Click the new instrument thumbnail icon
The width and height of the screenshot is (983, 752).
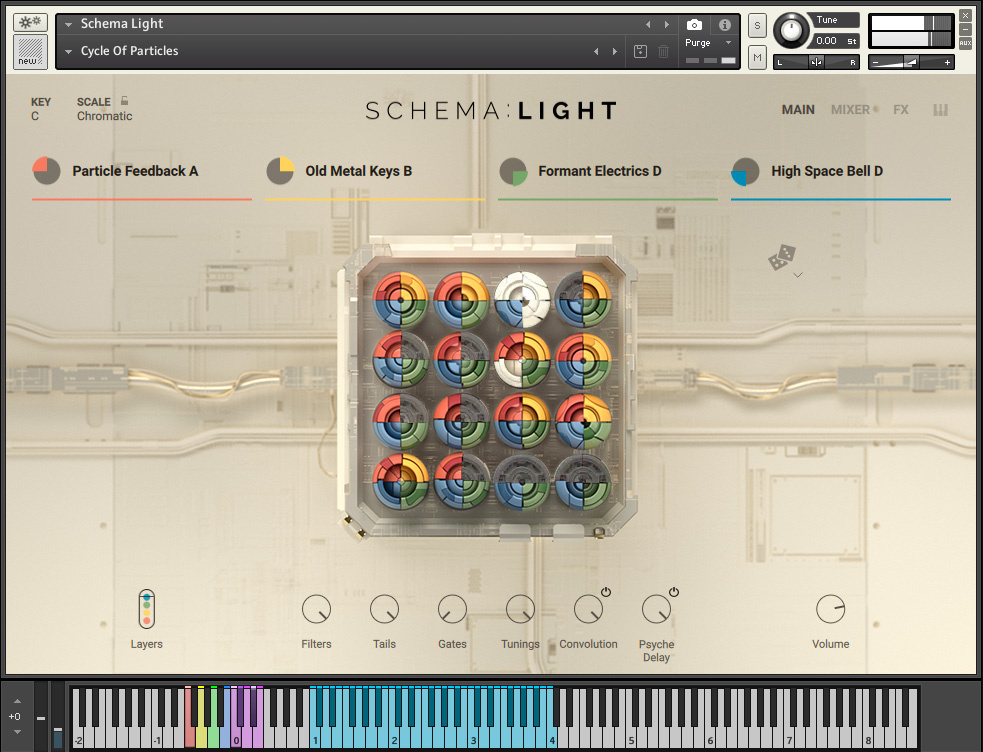click(x=30, y=51)
